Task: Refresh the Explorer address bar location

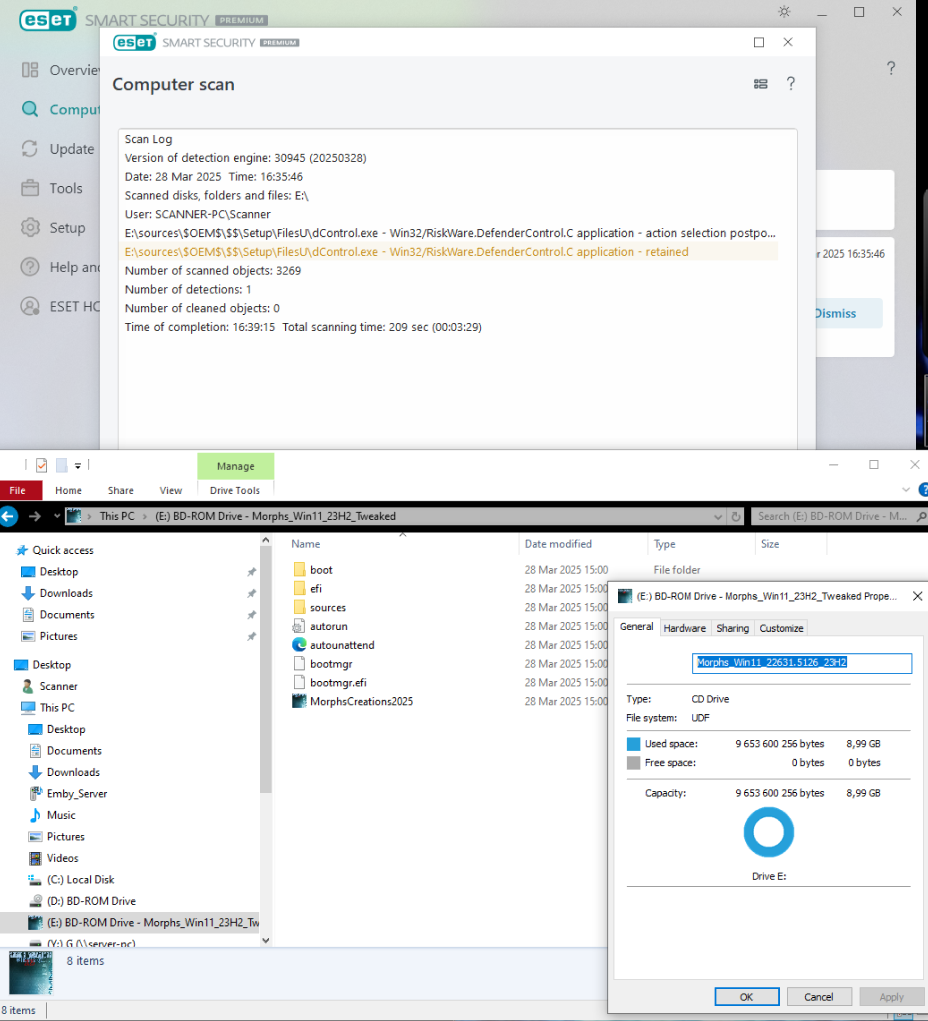Action: pos(736,516)
